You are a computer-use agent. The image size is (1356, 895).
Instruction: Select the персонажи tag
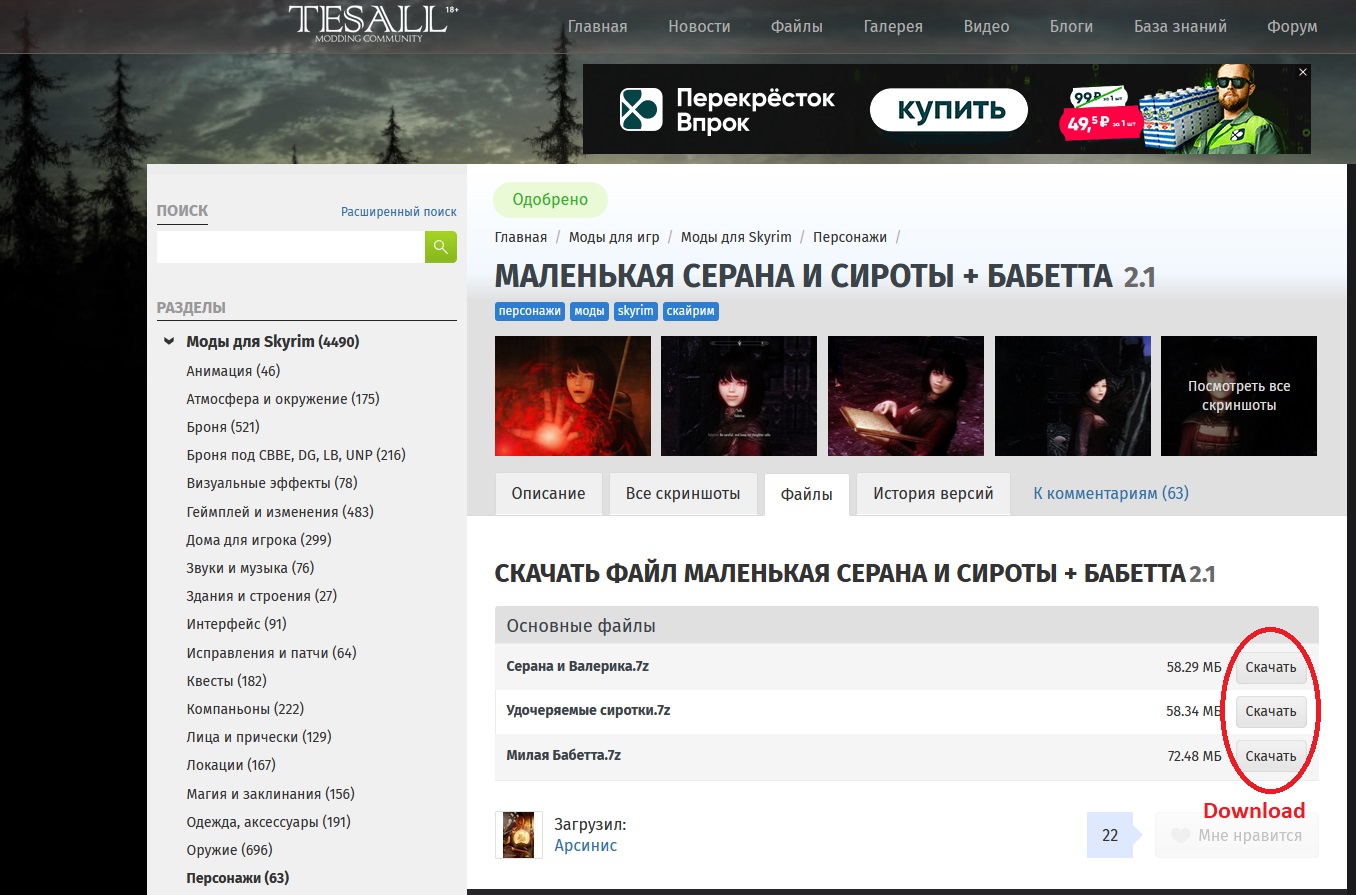tap(530, 311)
